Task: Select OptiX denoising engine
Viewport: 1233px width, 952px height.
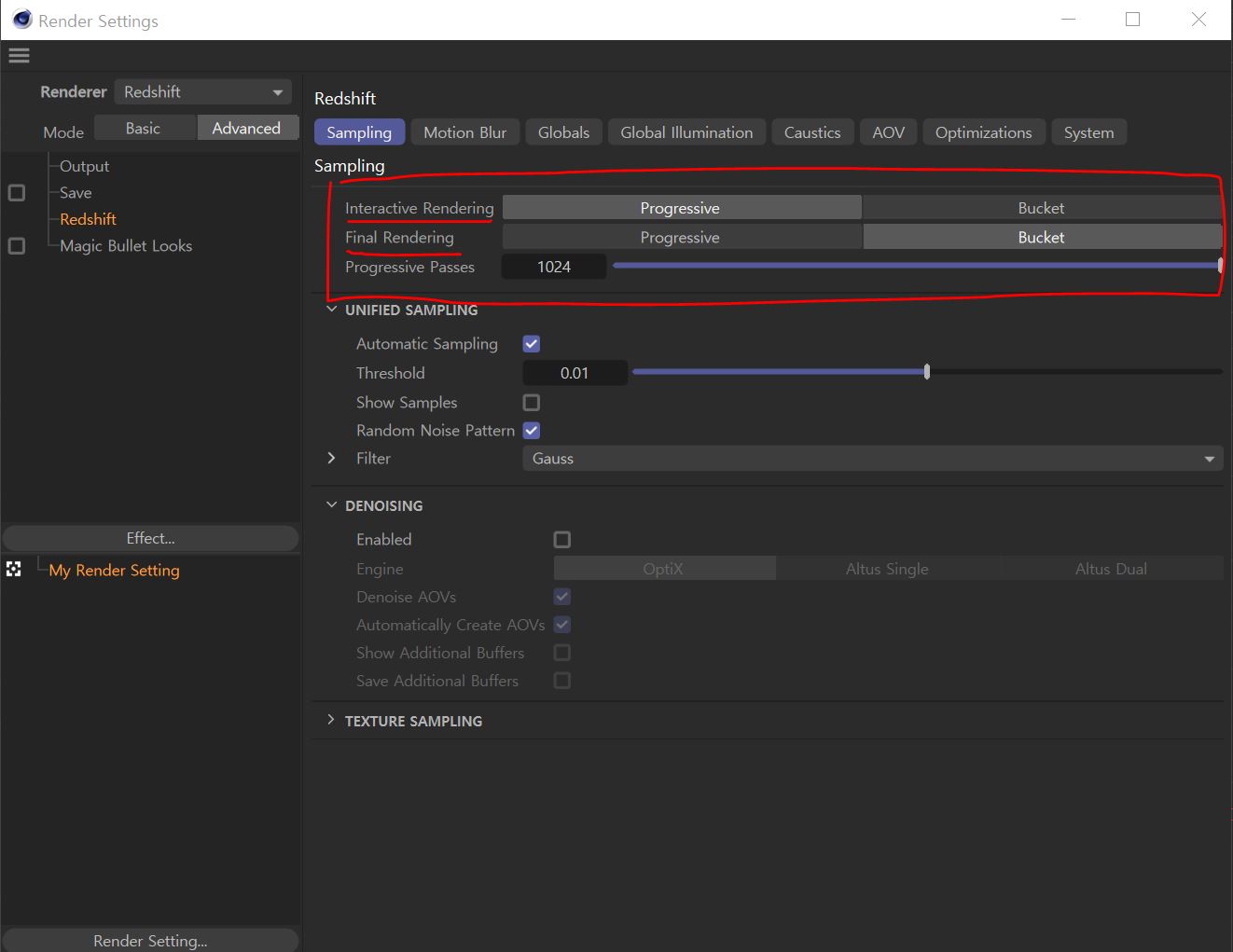Action: (664, 569)
